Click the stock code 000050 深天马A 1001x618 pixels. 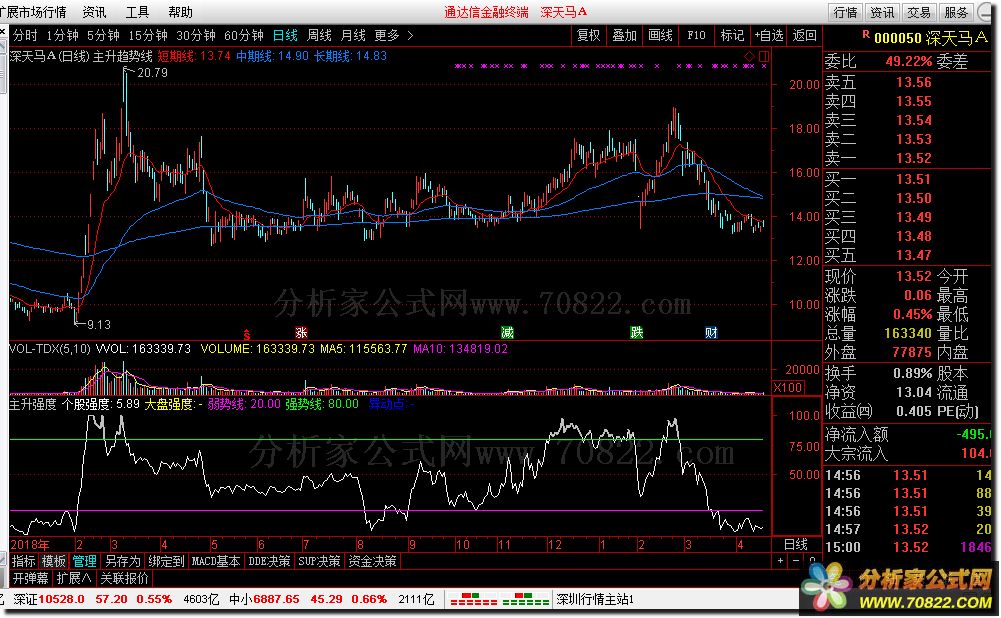pyautogui.click(x=931, y=38)
